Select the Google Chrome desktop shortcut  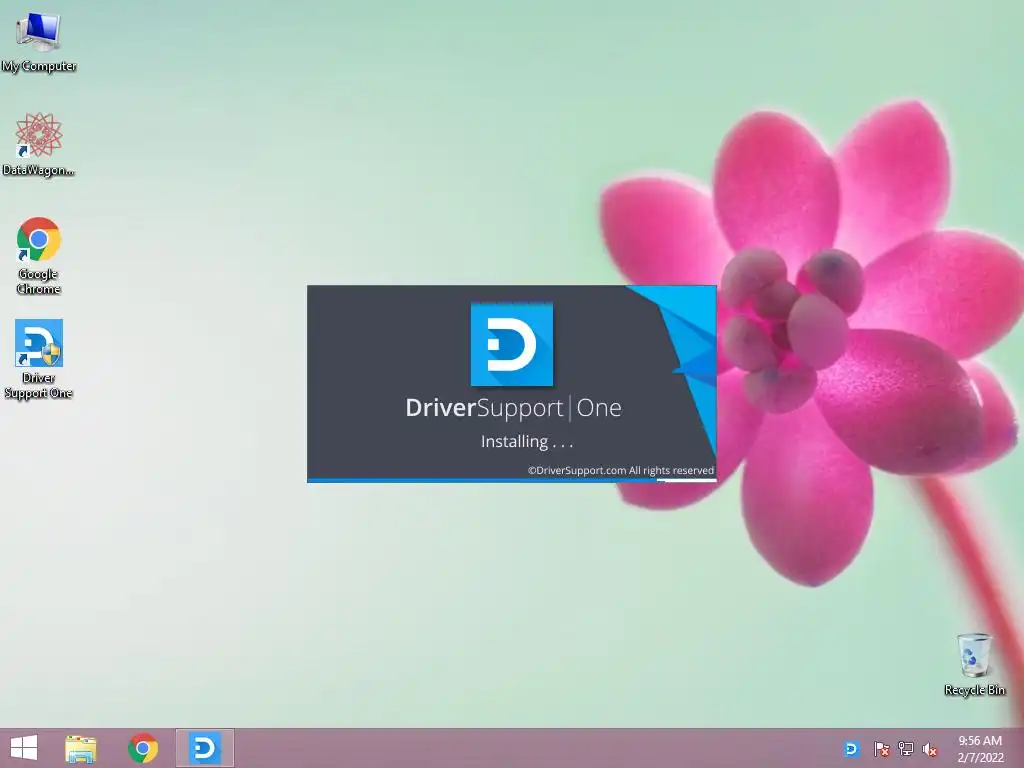39,255
